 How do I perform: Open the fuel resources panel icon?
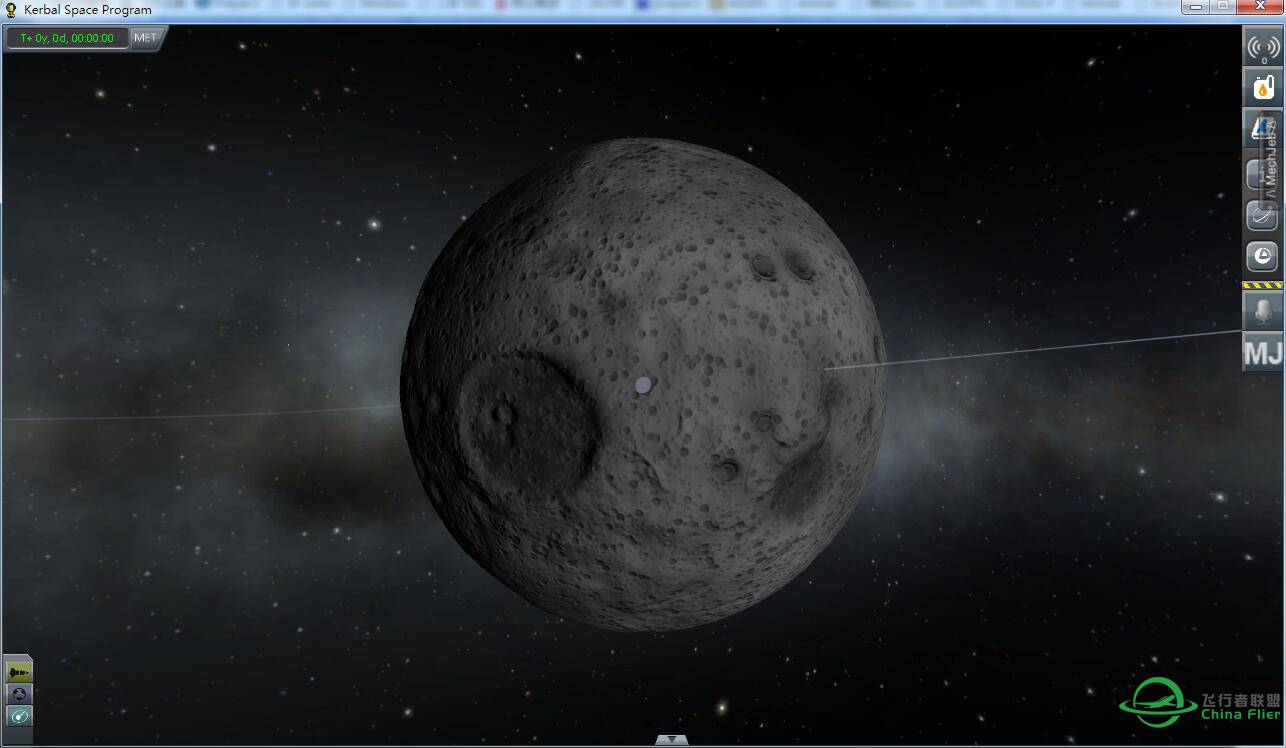tap(1262, 88)
